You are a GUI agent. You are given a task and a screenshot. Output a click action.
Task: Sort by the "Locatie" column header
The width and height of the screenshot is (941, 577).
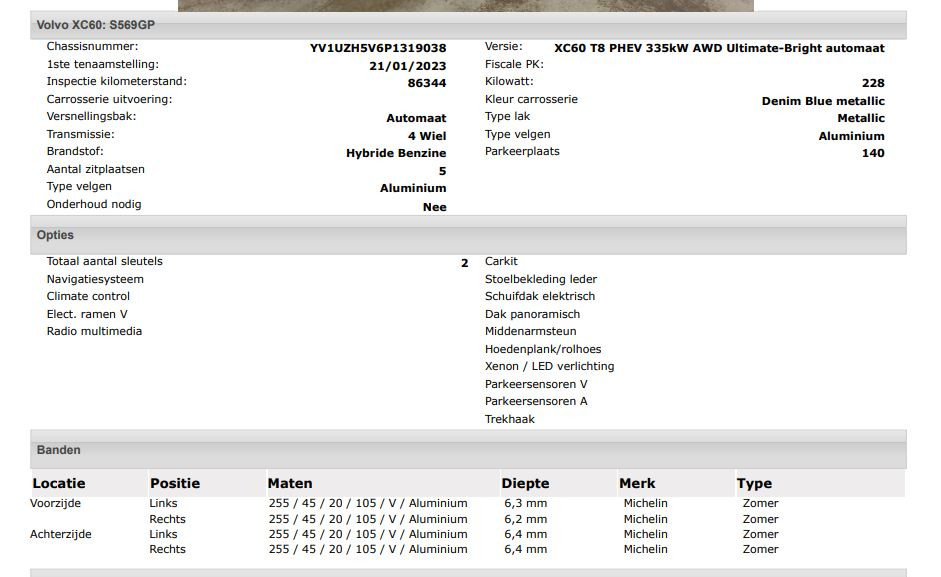(59, 483)
